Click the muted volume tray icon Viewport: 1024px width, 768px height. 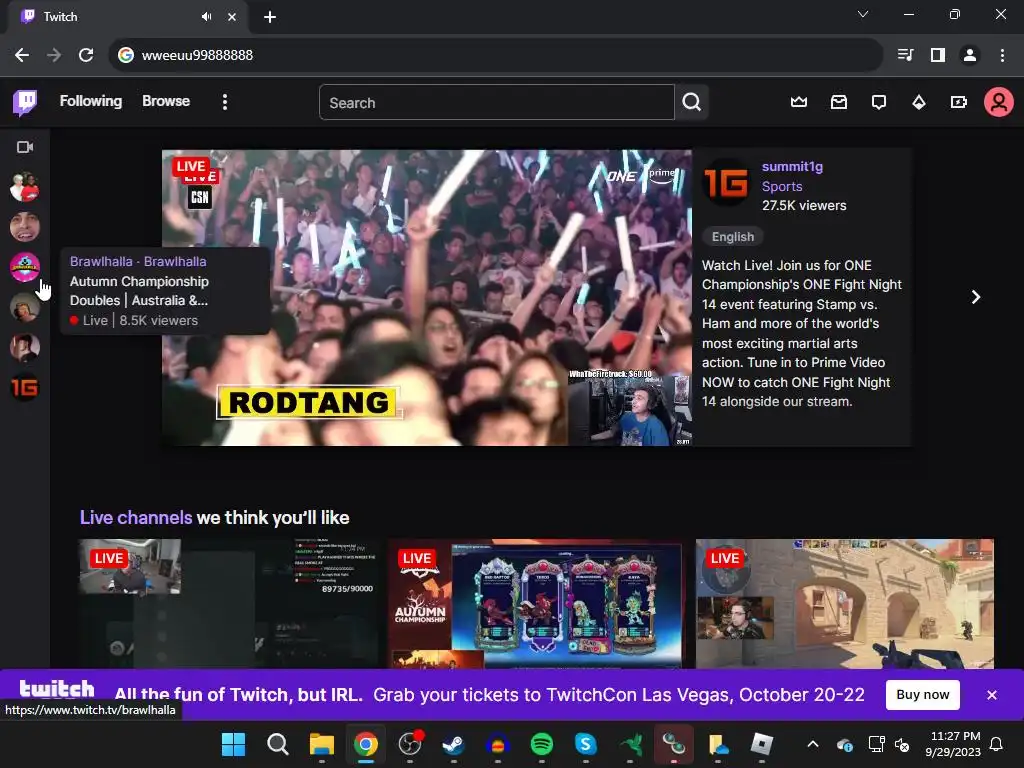(x=902, y=744)
